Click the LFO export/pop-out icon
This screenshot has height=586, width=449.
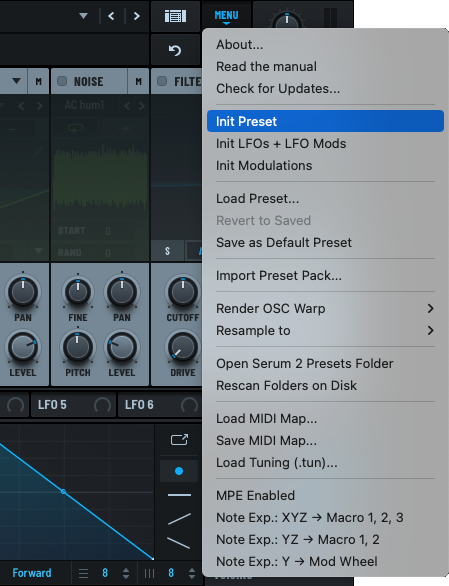(179, 440)
